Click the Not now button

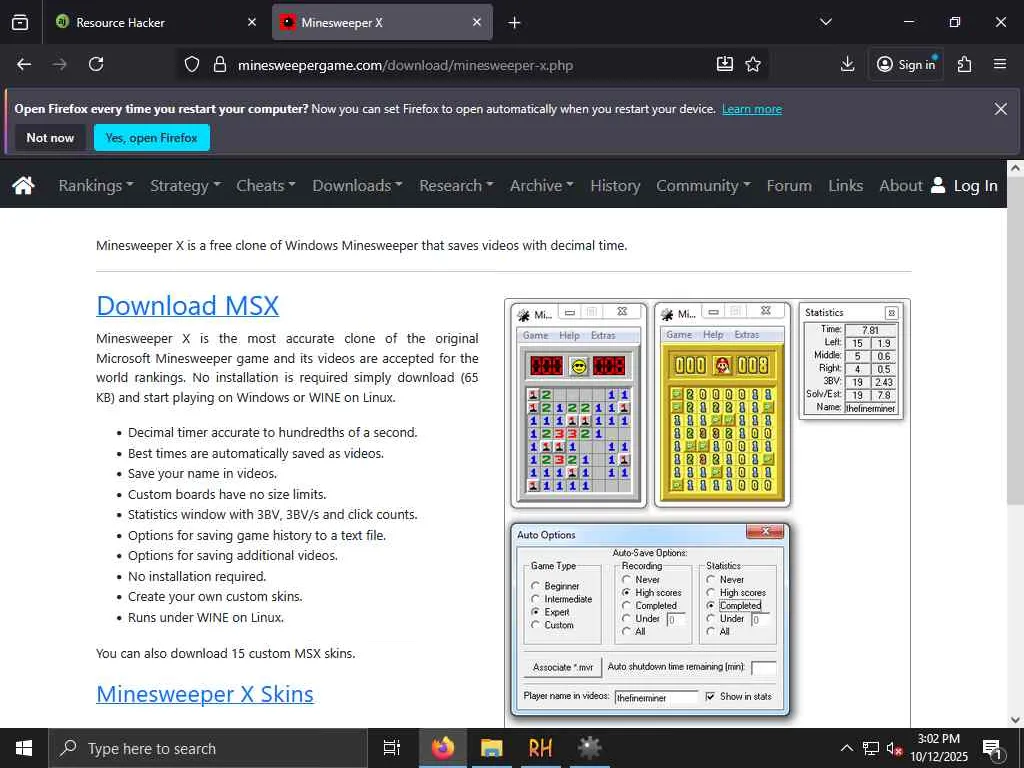coord(50,138)
